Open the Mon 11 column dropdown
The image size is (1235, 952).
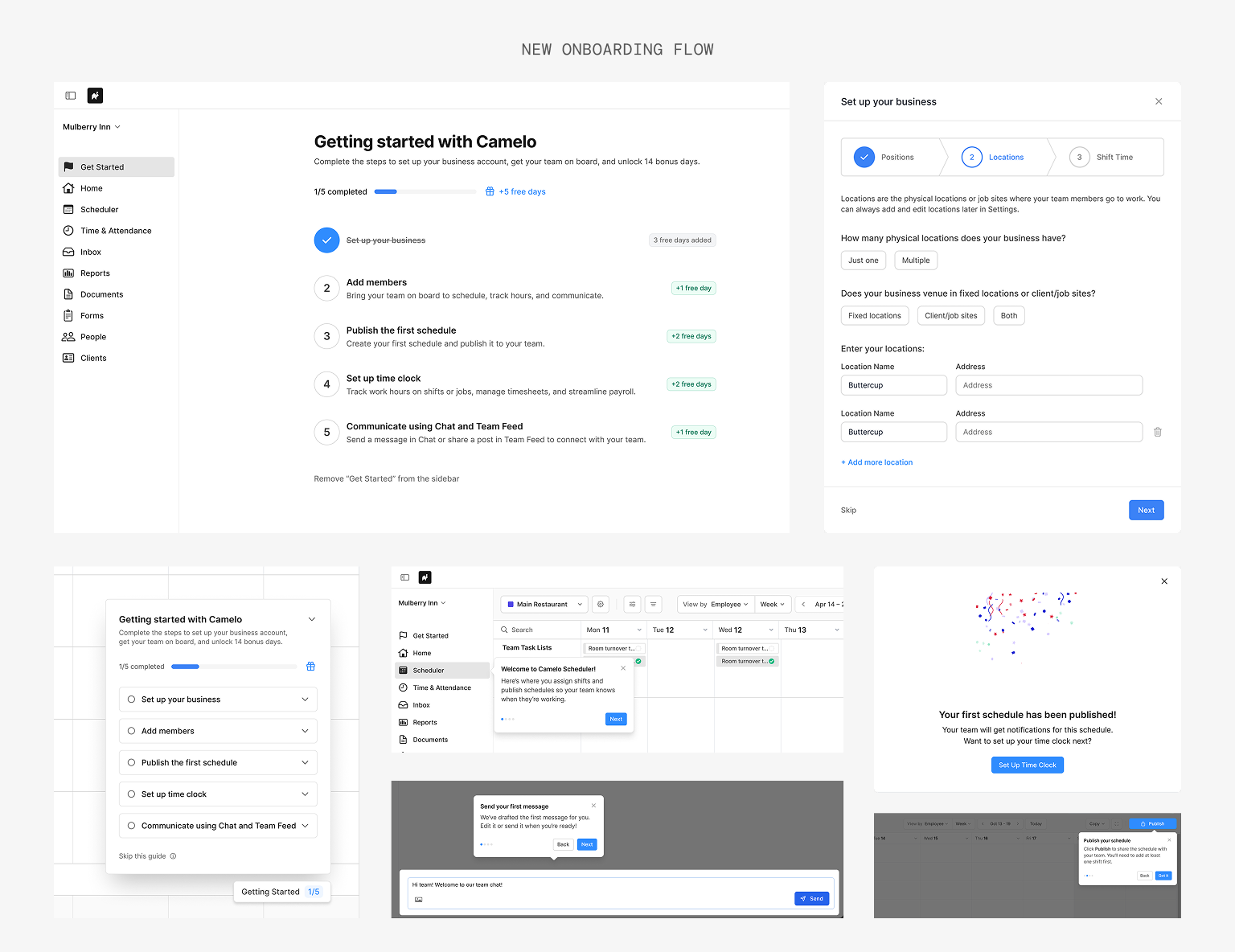[639, 630]
